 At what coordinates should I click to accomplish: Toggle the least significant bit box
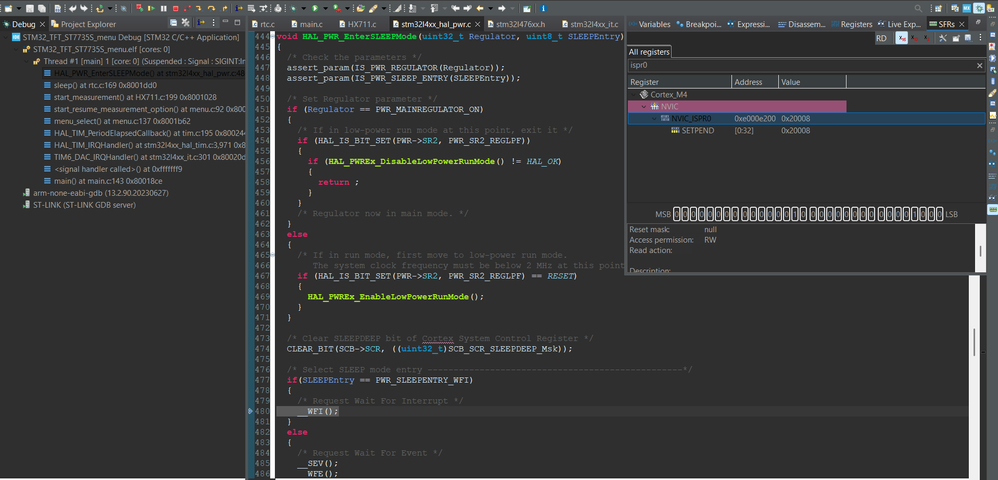(x=938, y=214)
